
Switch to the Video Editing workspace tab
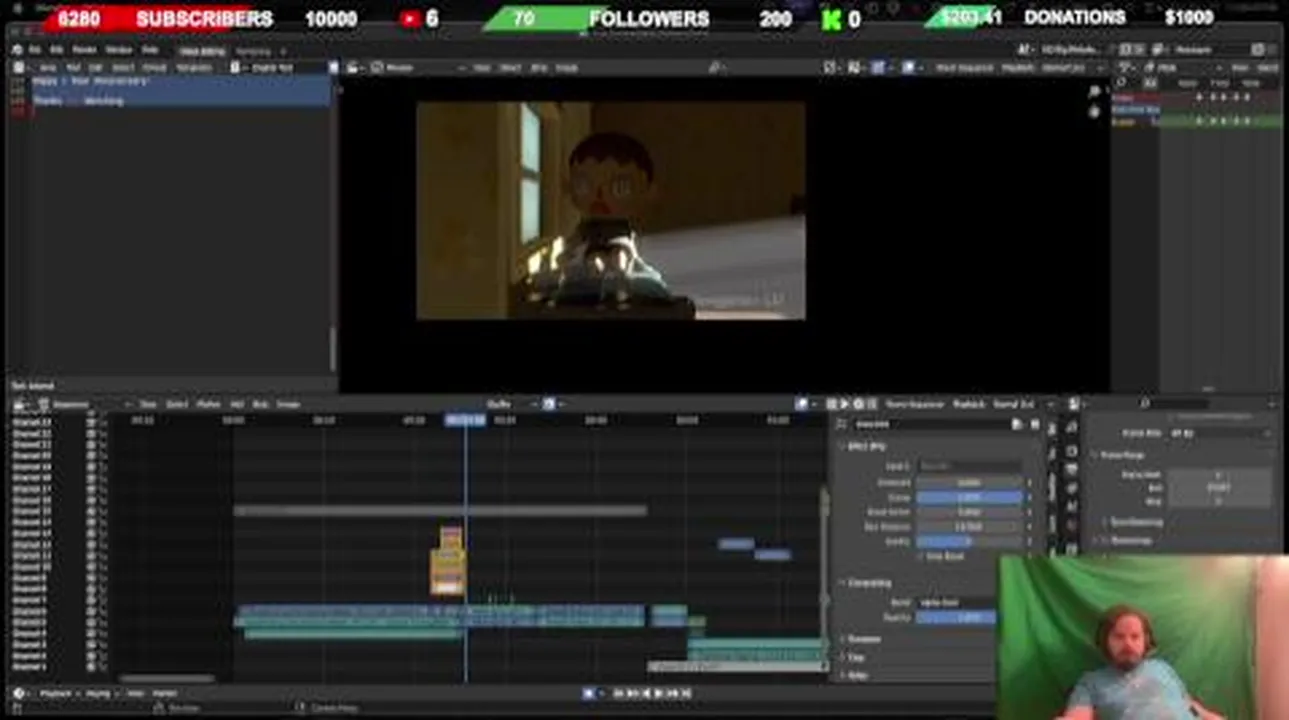pyautogui.click(x=202, y=51)
